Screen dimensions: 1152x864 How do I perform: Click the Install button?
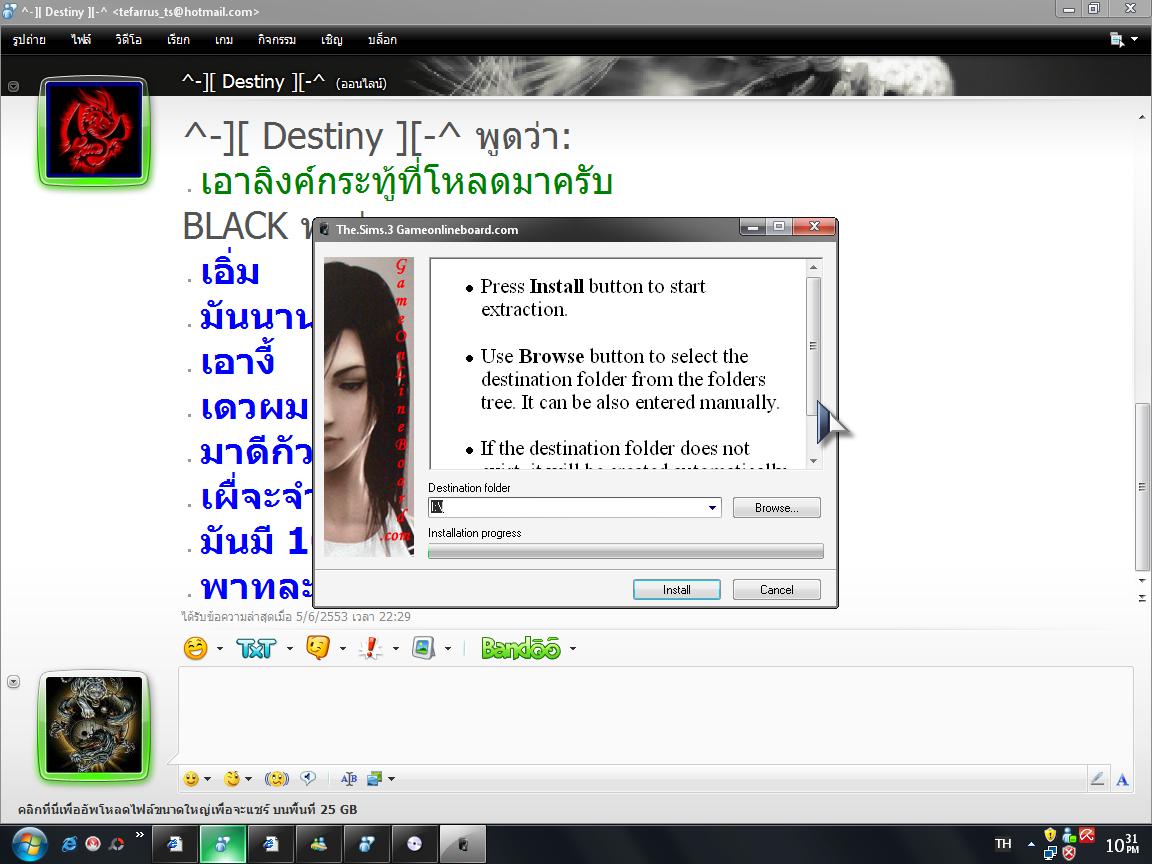point(677,590)
